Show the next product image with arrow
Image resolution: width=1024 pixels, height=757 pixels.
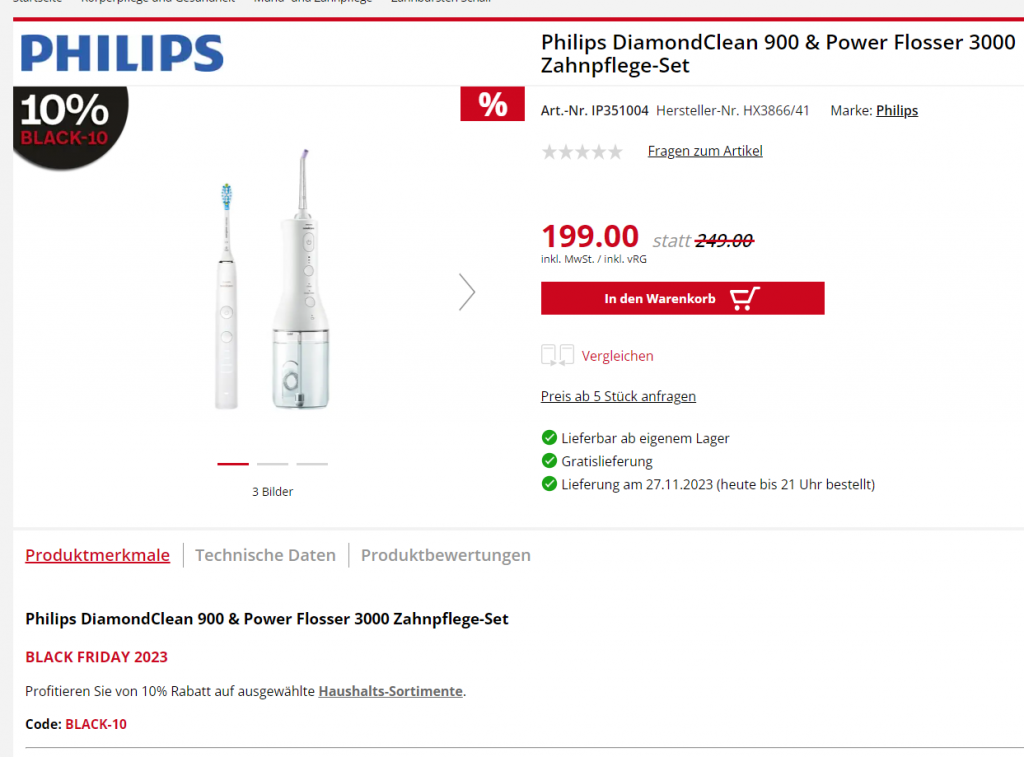click(466, 292)
